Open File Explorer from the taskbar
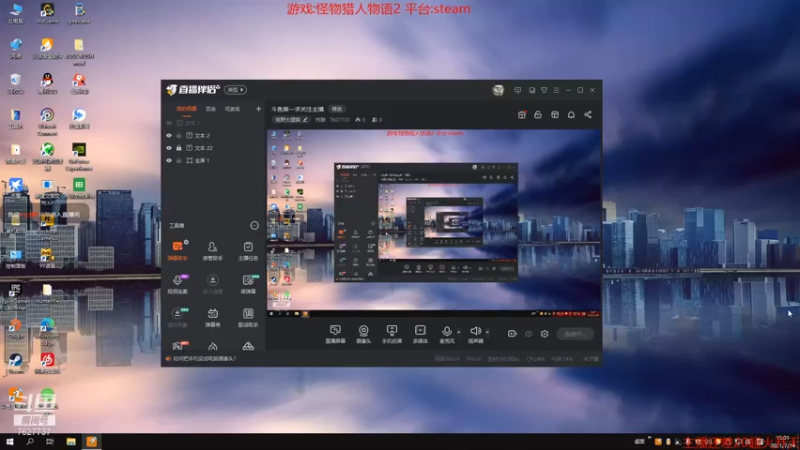The image size is (800, 450). click(71, 441)
